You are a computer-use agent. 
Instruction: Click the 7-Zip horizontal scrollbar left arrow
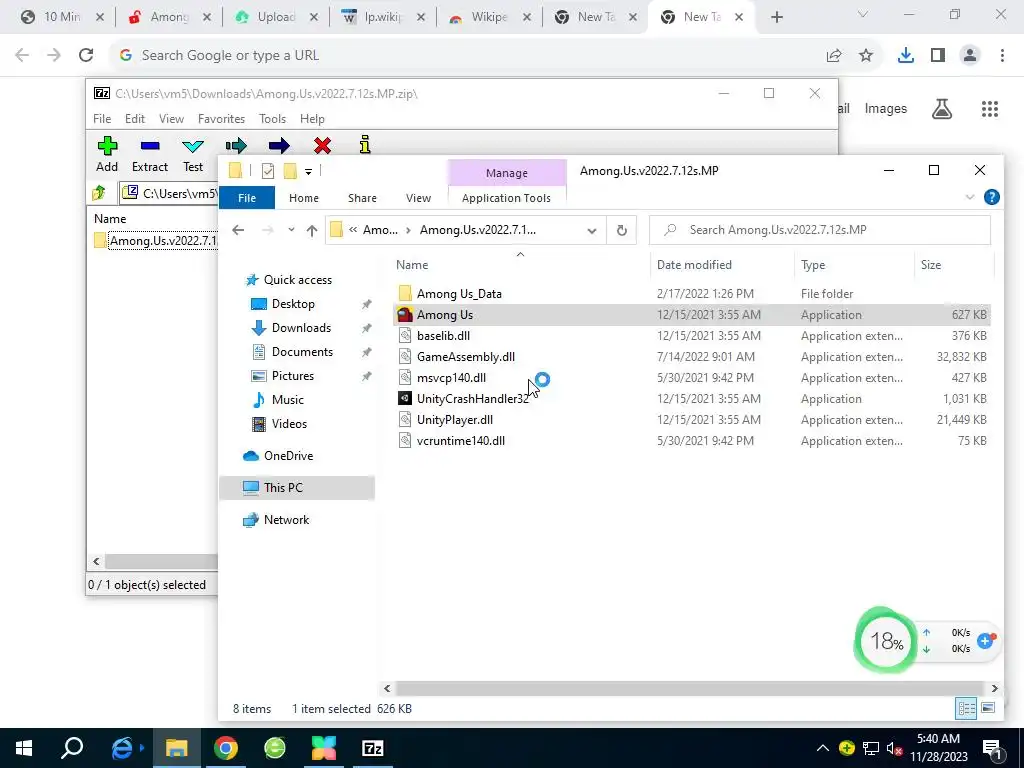point(97,561)
